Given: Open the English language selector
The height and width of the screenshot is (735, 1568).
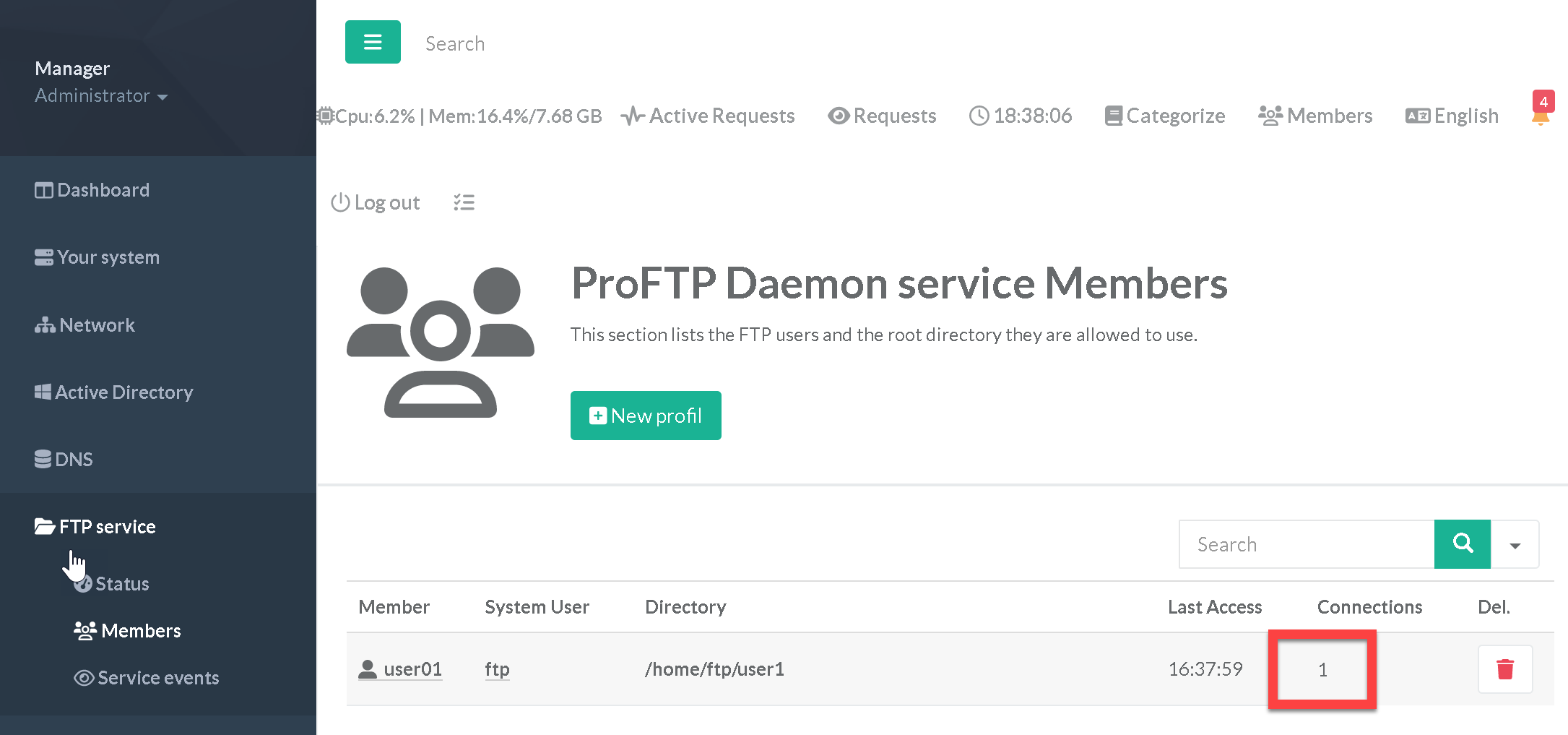Looking at the screenshot, I should (x=1452, y=116).
